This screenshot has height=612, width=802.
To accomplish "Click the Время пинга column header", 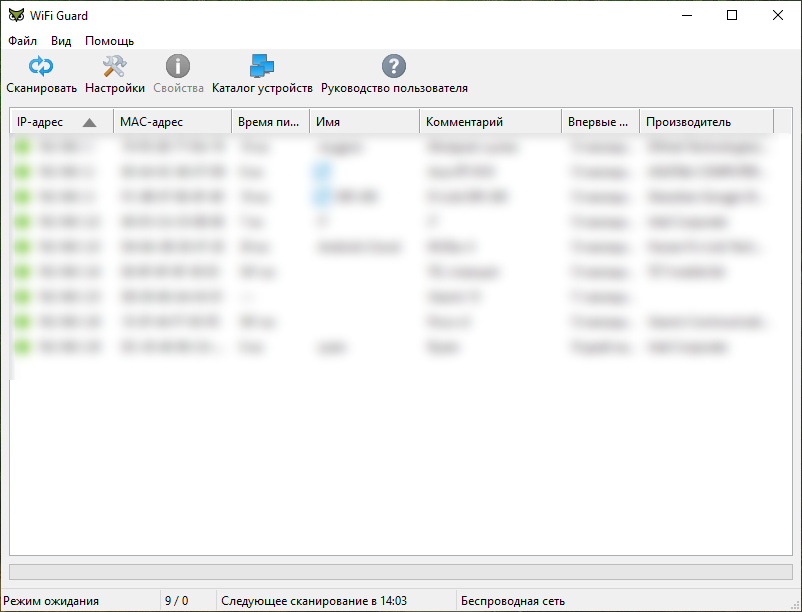I will click(x=267, y=122).
